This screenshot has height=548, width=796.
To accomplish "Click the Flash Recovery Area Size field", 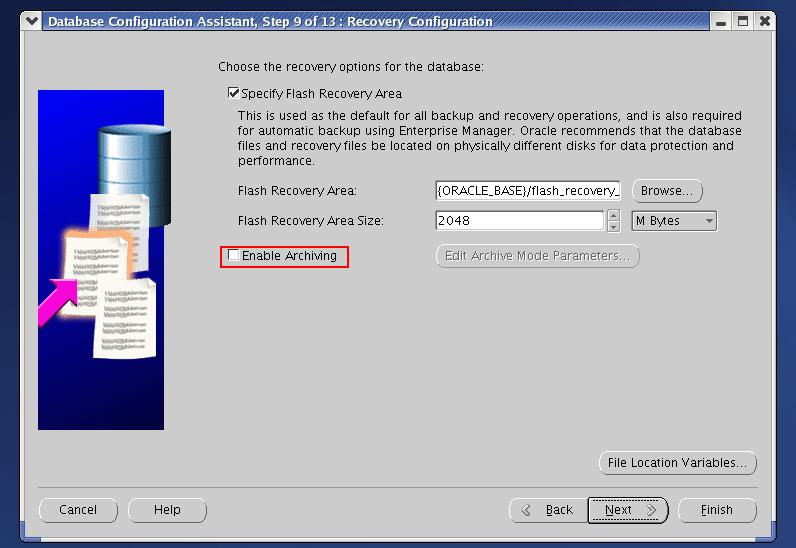I will (520, 221).
